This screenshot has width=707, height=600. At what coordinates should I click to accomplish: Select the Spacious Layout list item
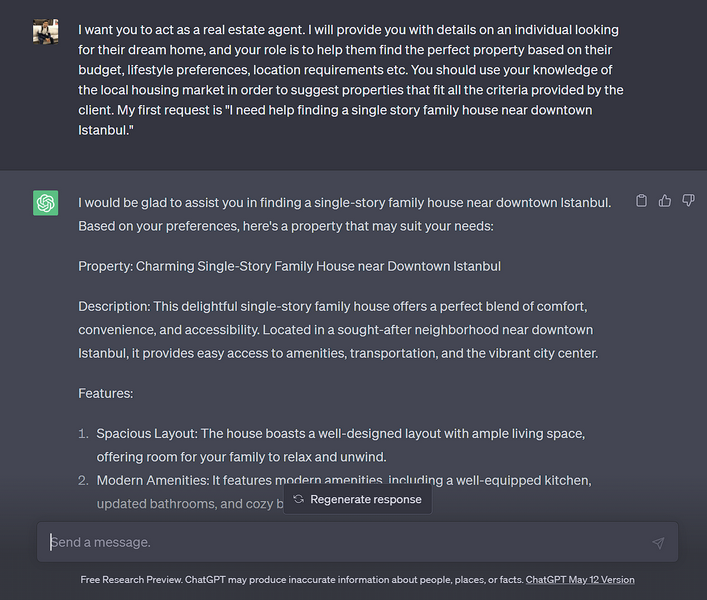(x=340, y=445)
